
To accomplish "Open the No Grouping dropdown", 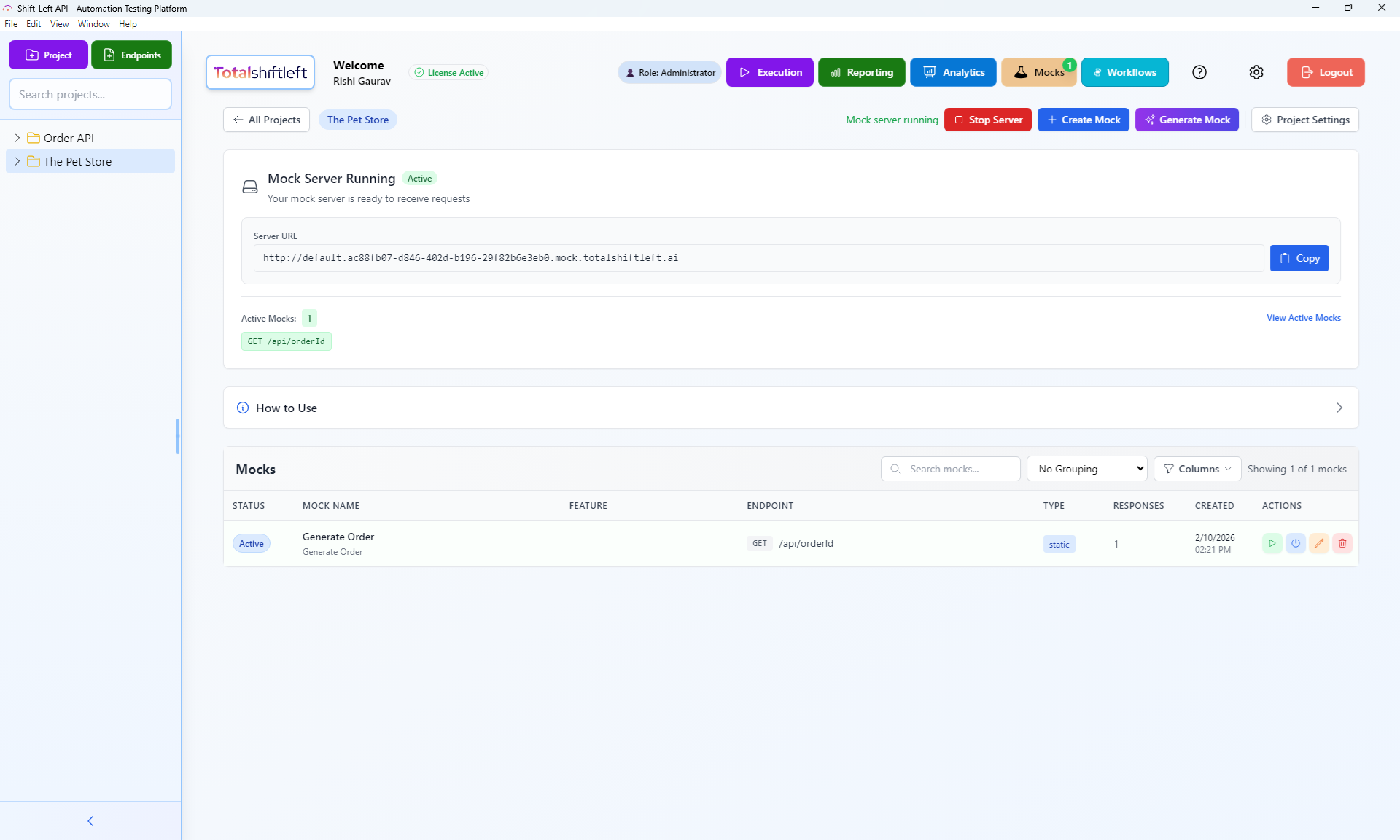I will coord(1086,469).
